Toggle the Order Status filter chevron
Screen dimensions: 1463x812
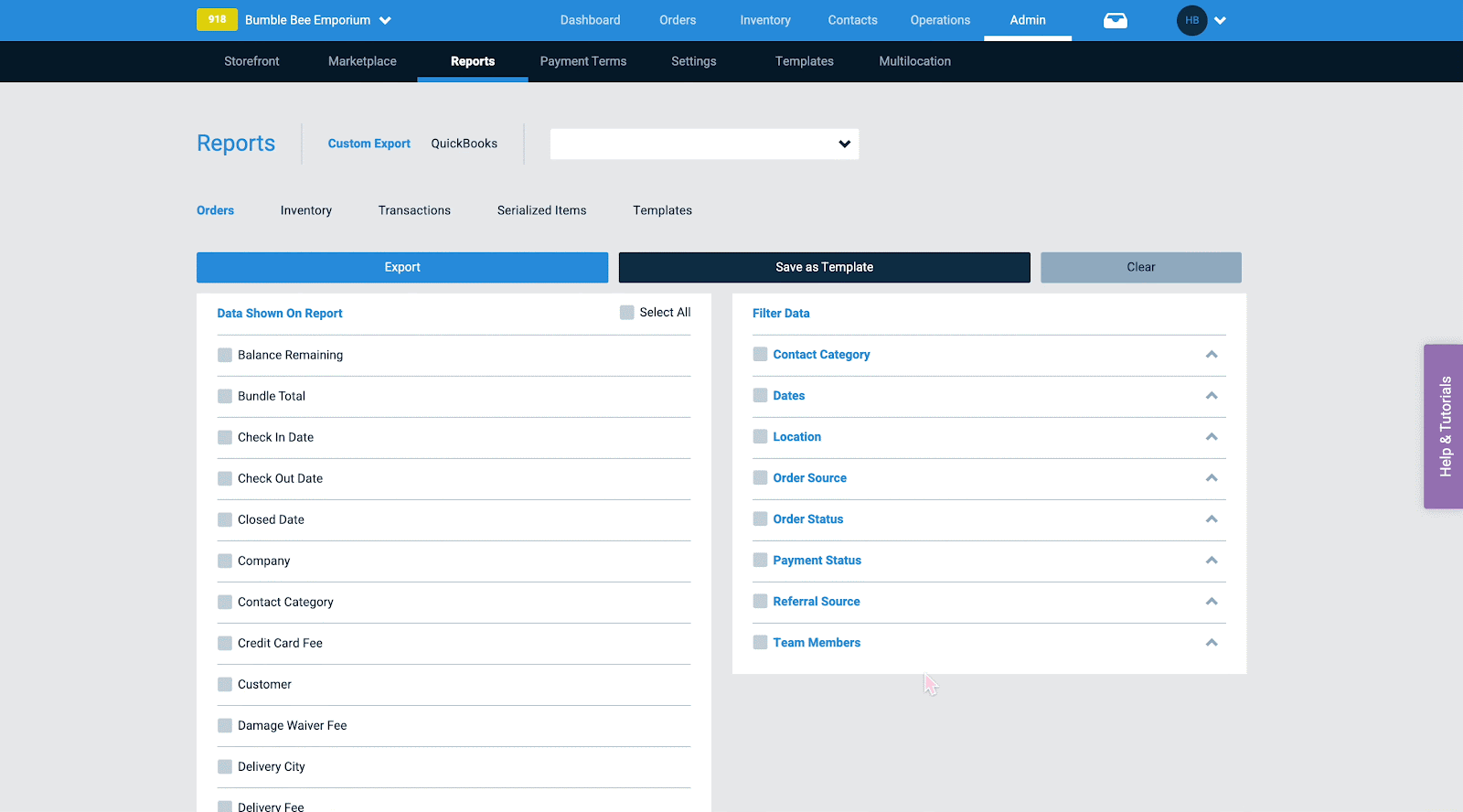(x=1211, y=519)
